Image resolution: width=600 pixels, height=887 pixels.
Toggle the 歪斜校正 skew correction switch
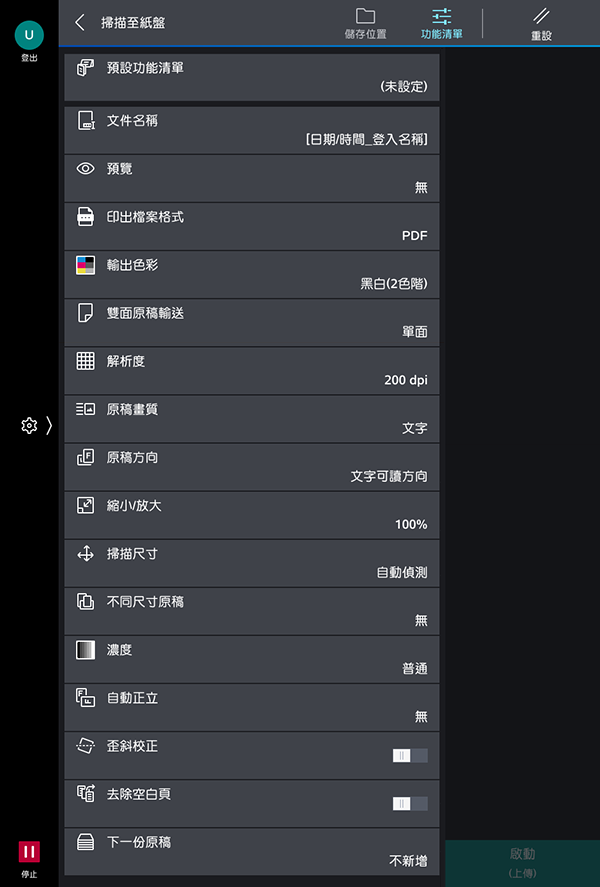(x=410, y=756)
